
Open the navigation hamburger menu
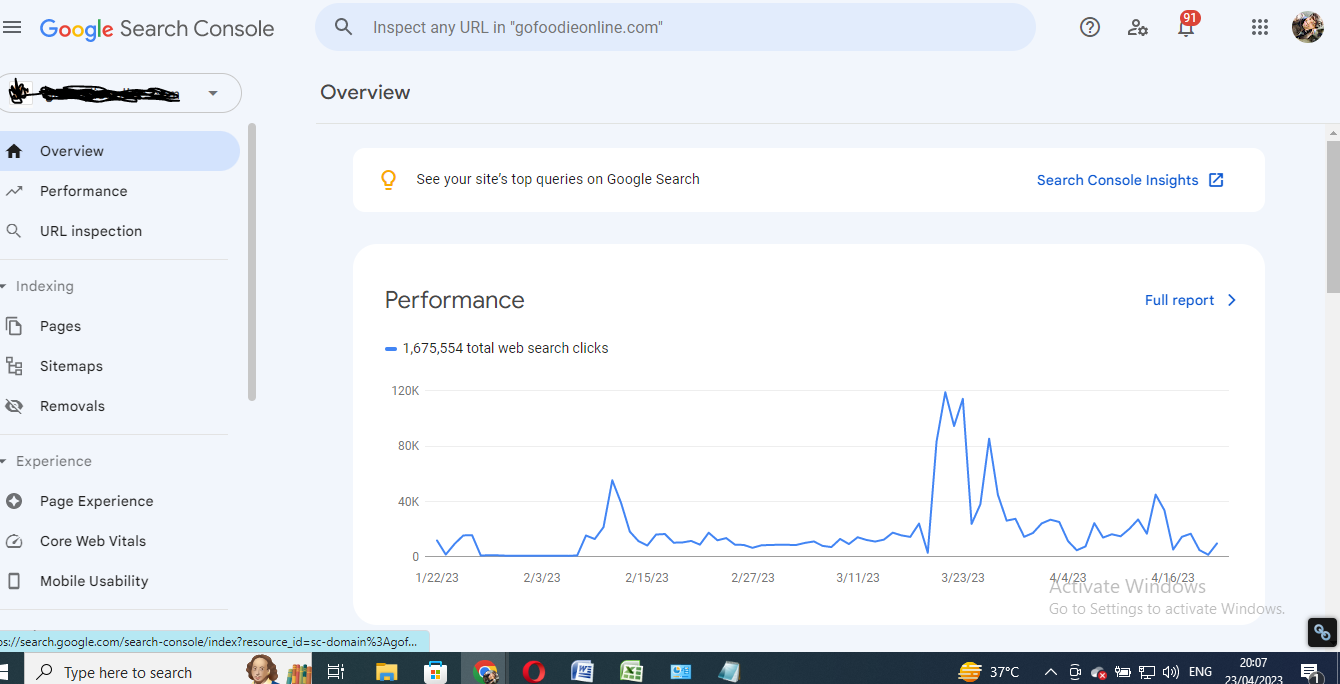click(13, 27)
